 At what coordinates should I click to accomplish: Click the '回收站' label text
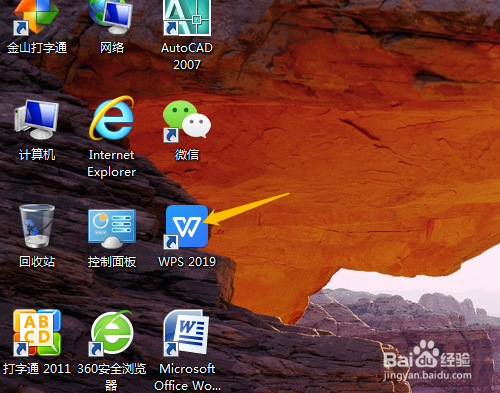click(37, 262)
